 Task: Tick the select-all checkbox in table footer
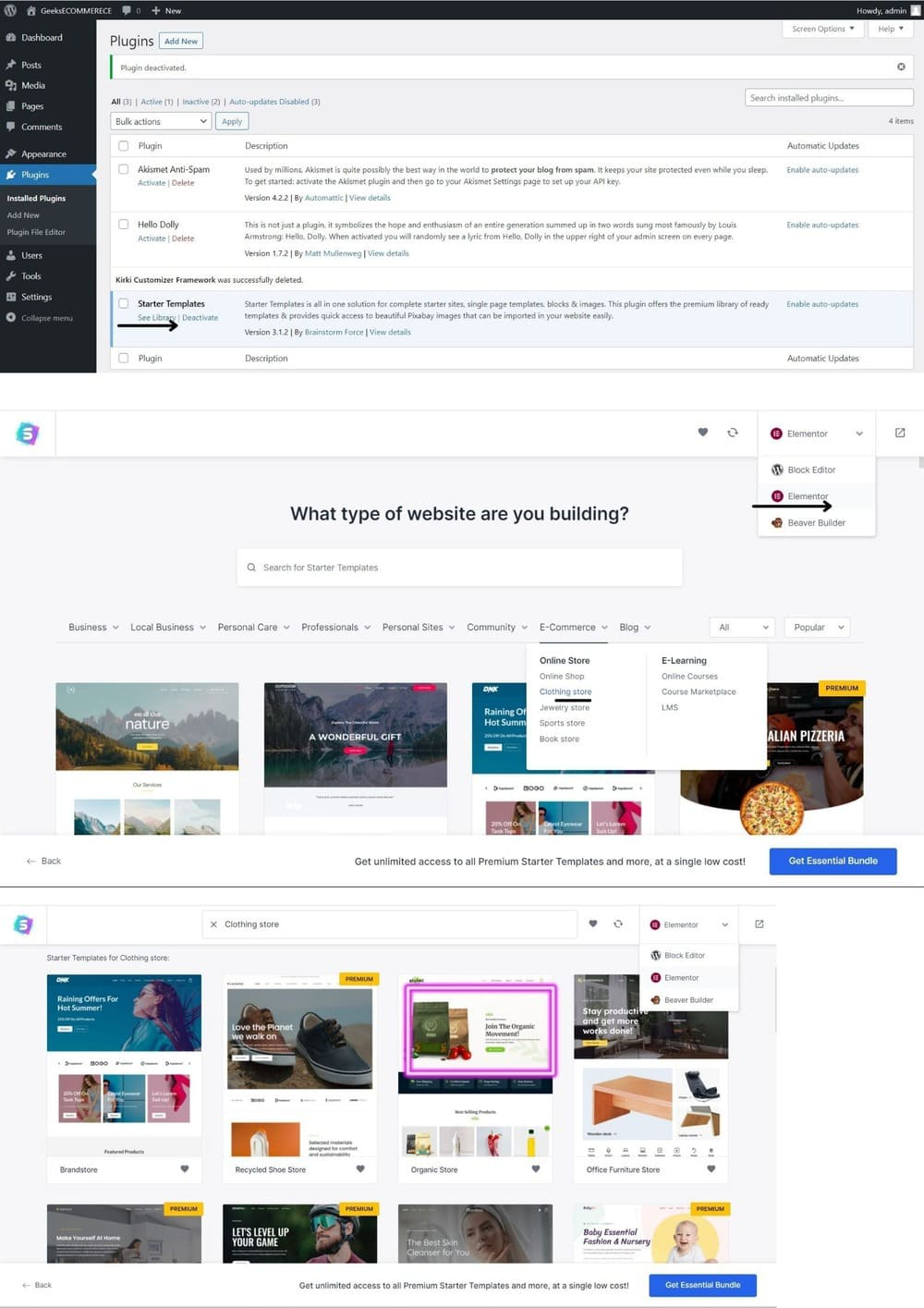tap(124, 358)
